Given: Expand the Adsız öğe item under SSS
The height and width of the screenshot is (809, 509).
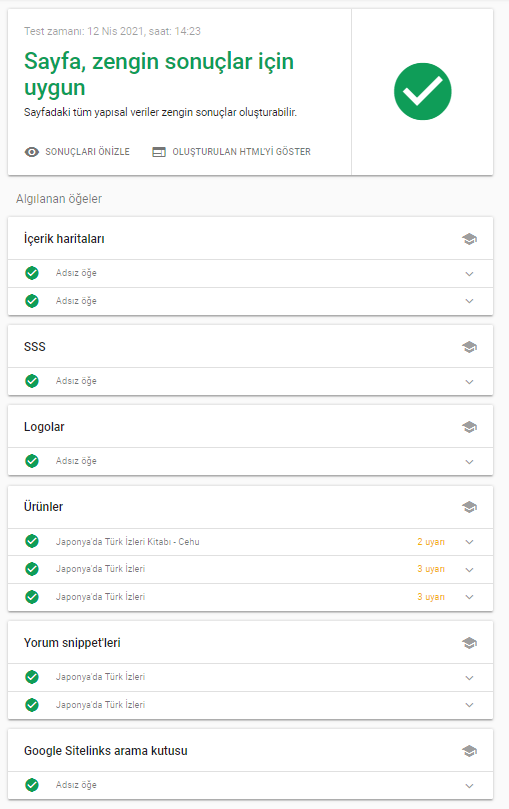Looking at the screenshot, I should click(251, 381).
